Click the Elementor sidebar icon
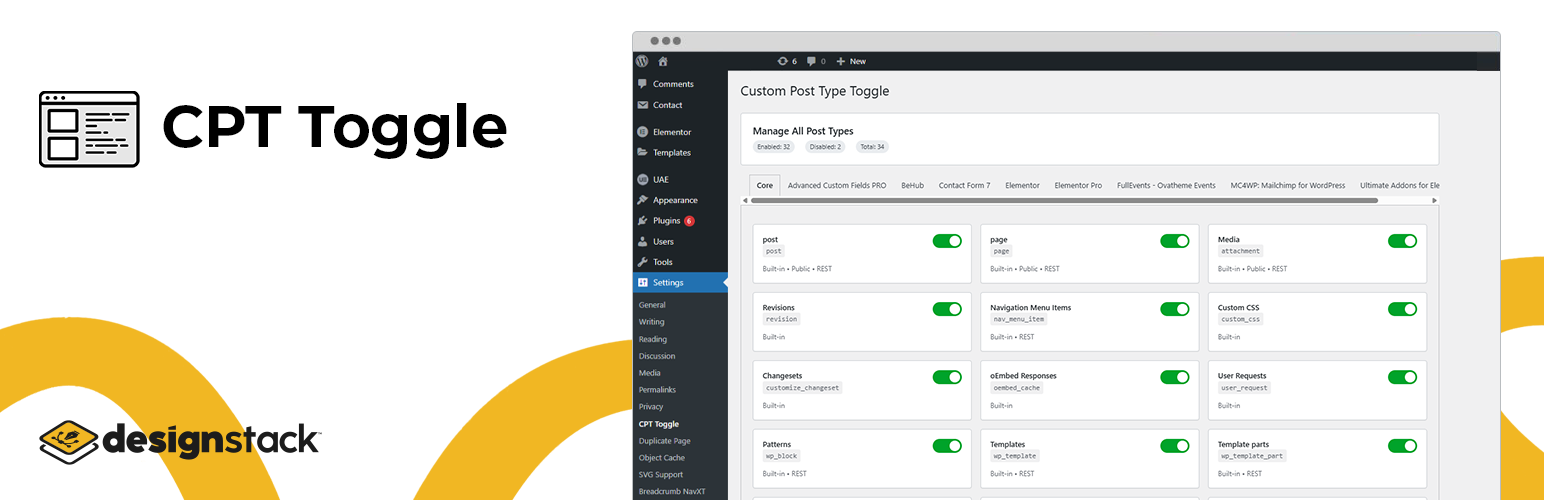The width and height of the screenshot is (1544, 500). pyautogui.click(x=642, y=132)
